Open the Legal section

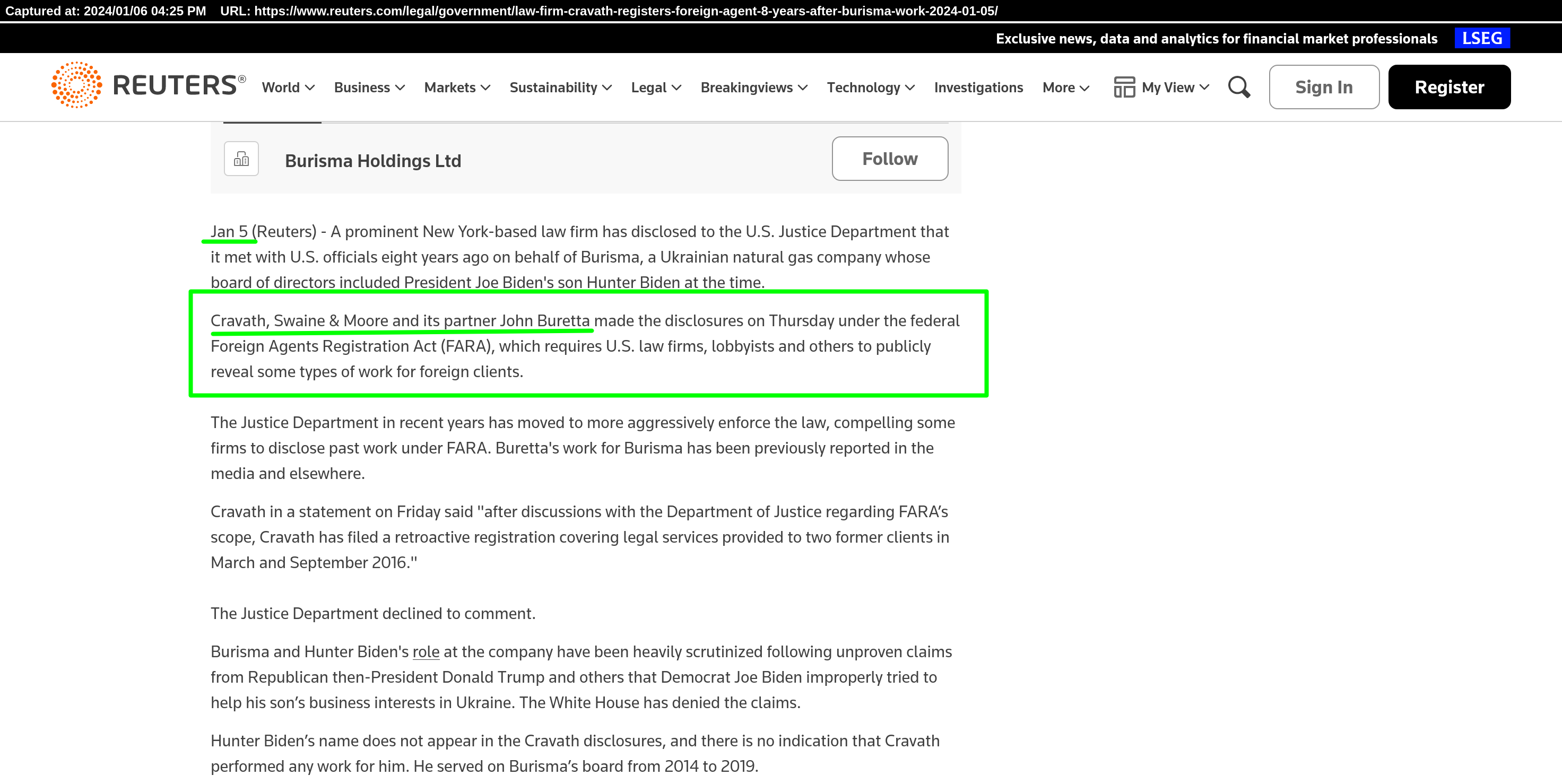coord(649,88)
